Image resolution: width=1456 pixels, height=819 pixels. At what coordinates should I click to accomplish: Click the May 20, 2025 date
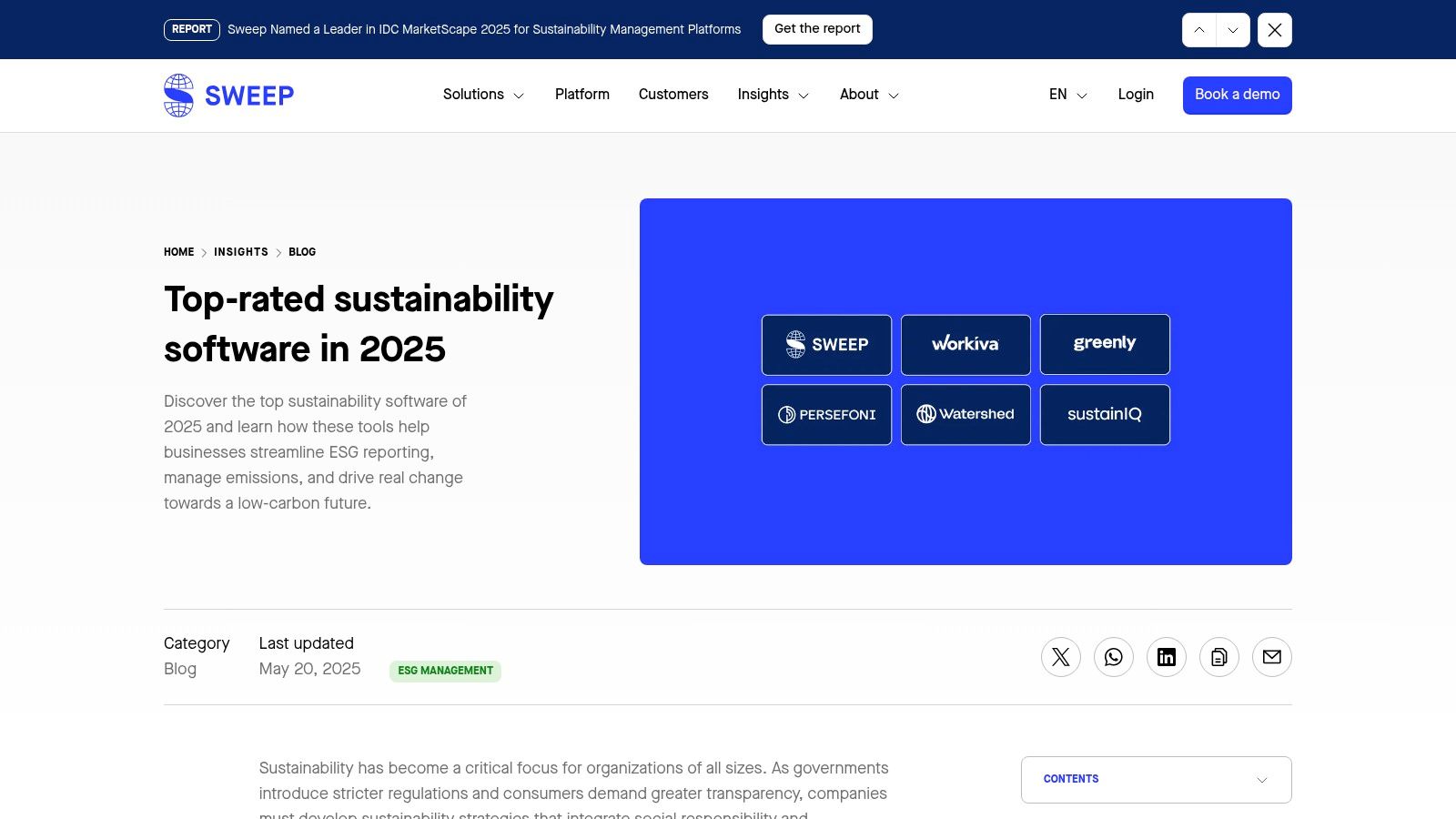pyautogui.click(x=309, y=669)
